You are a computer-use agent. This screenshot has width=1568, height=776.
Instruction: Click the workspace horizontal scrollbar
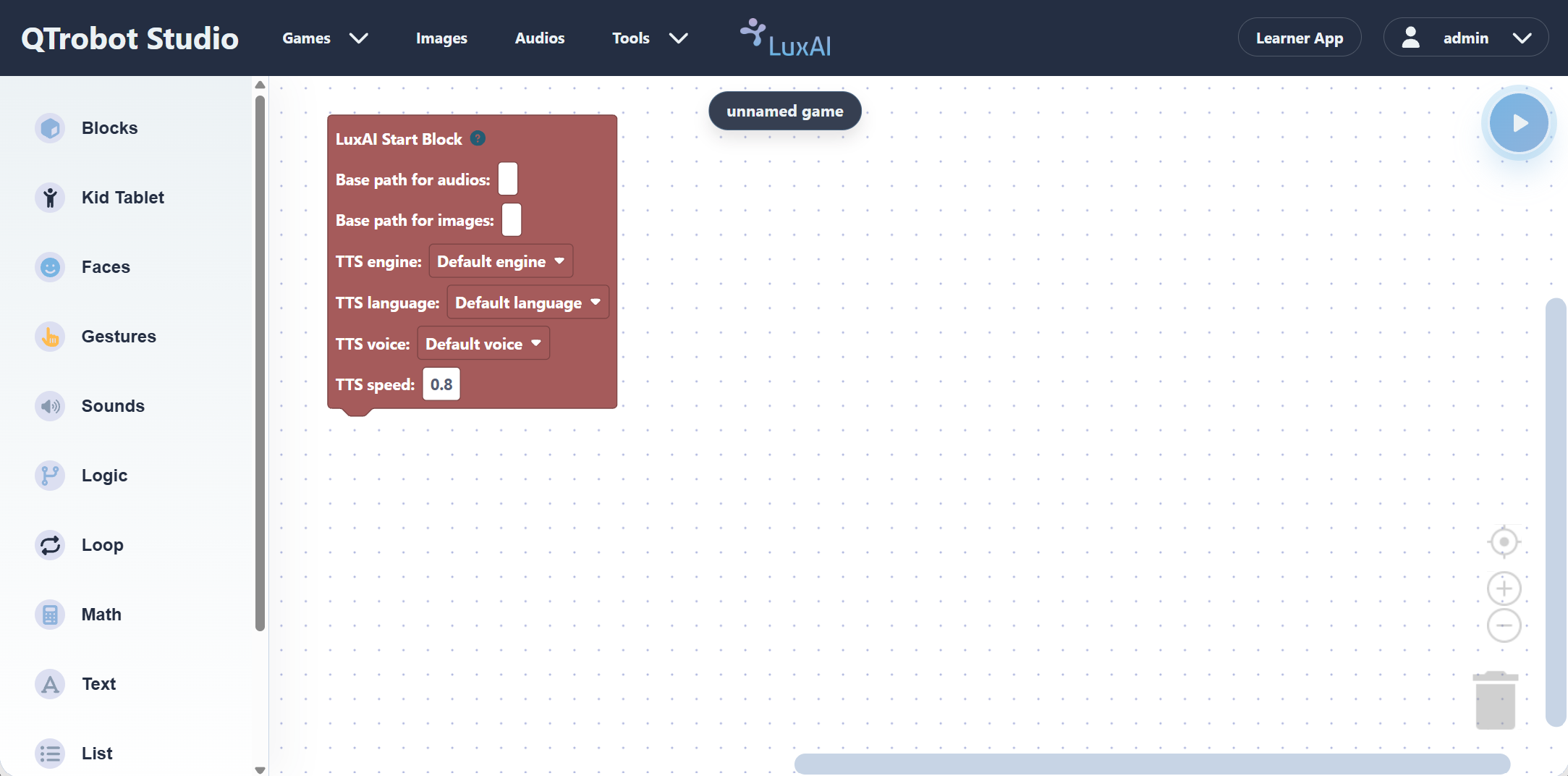(x=1152, y=764)
